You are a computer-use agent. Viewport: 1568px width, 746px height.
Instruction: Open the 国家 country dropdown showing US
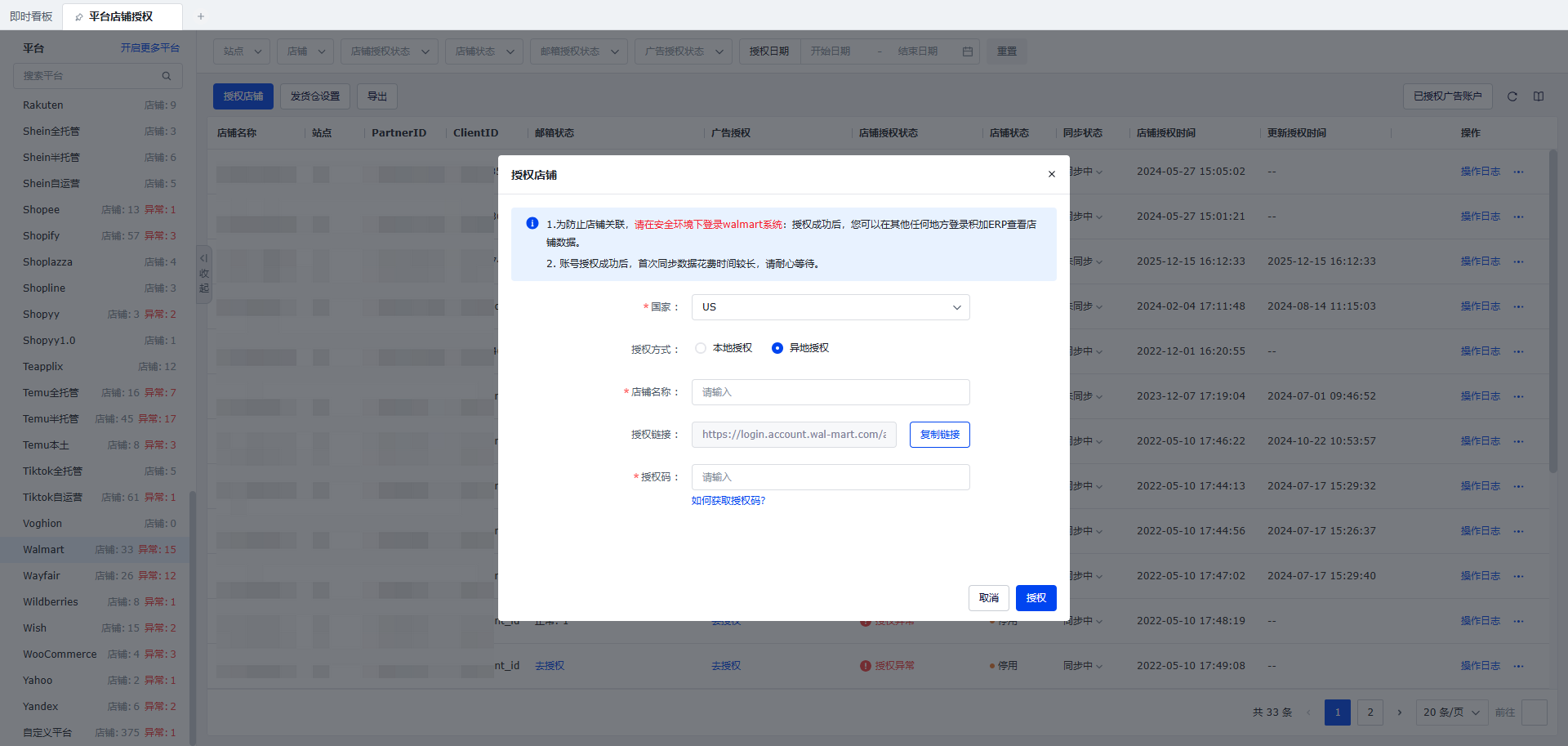point(831,307)
